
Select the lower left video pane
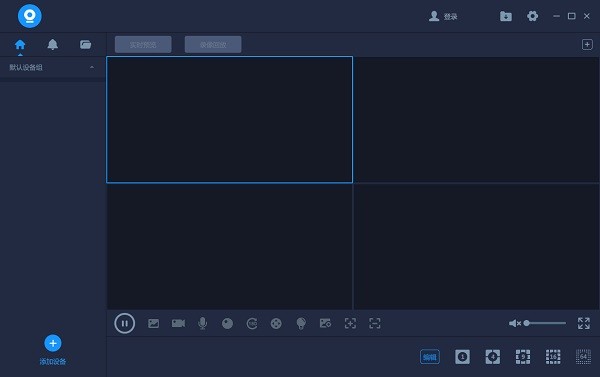pyautogui.click(x=230, y=246)
